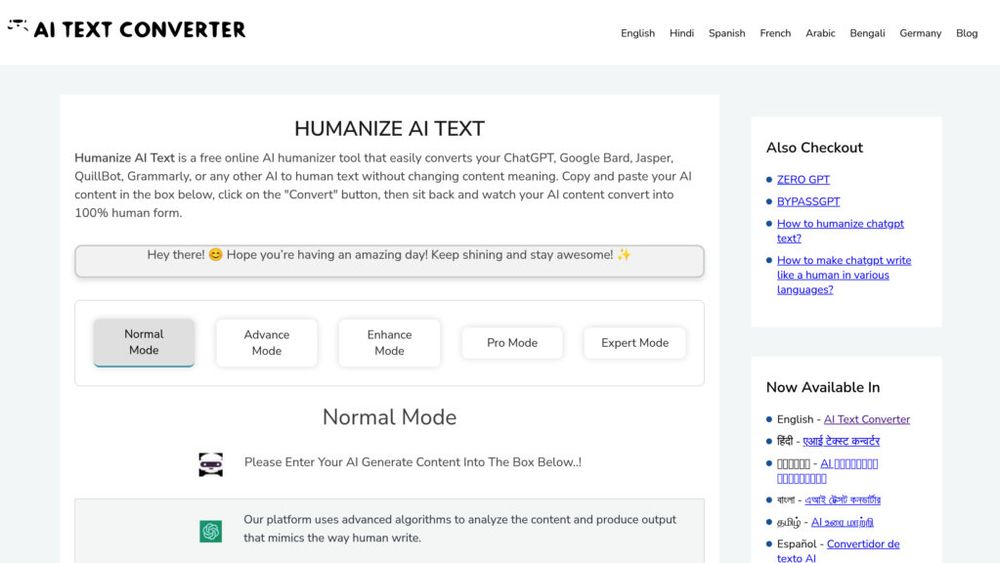Screen dimensions: 1000x563
Task: Open the Bengali version from header
Action: click(x=867, y=33)
